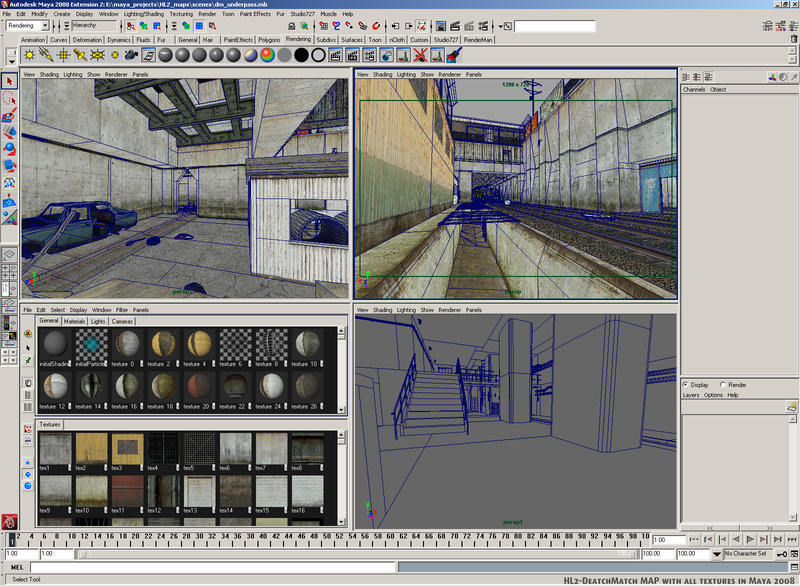Open the Layers menu in Layer Editor

click(691, 395)
